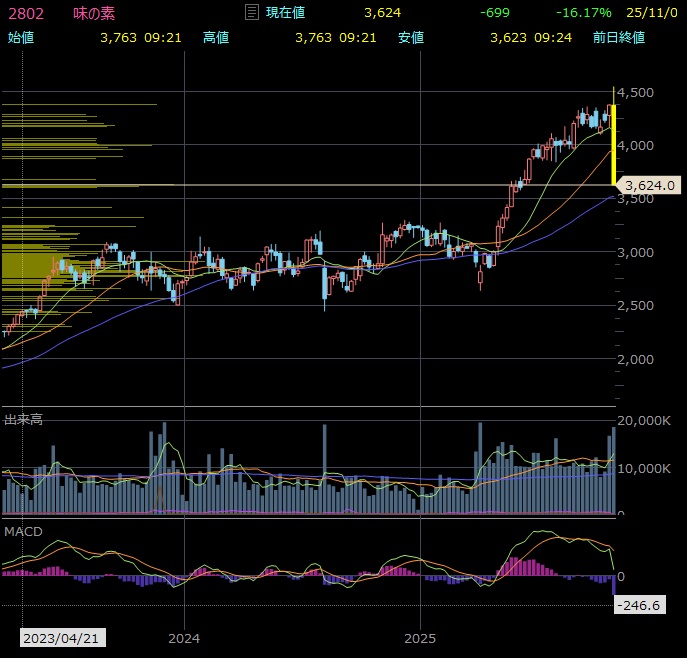
Task: Click the stock code 2802
Action: pos(26,13)
